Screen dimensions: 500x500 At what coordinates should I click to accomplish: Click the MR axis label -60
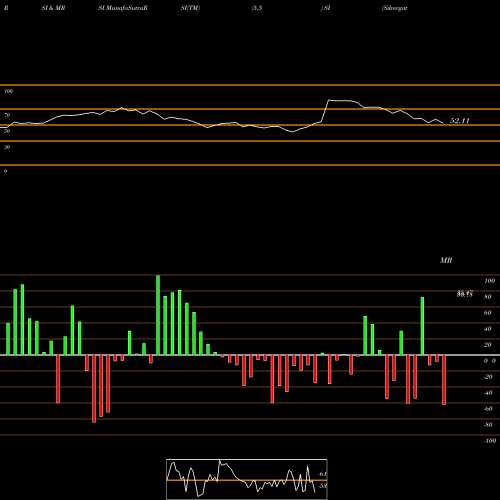pos(488,409)
